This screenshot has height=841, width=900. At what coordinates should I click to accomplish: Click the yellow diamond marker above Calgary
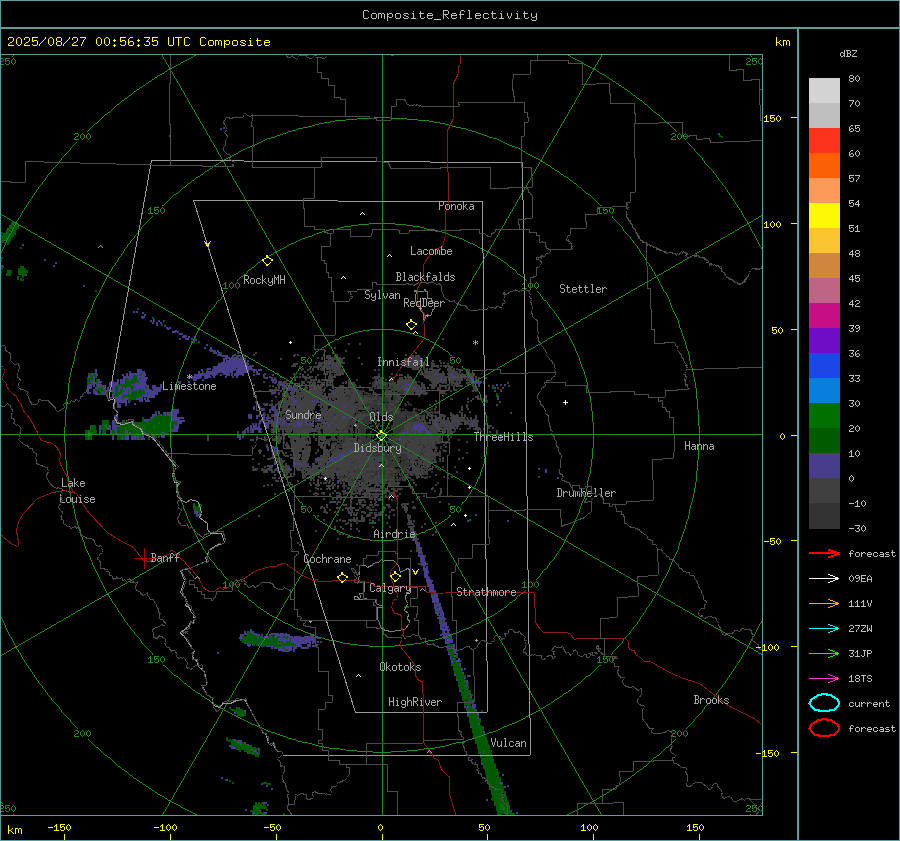coord(395,576)
